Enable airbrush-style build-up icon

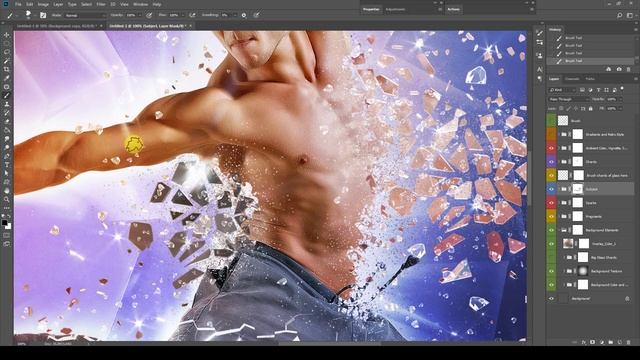(x=192, y=15)
